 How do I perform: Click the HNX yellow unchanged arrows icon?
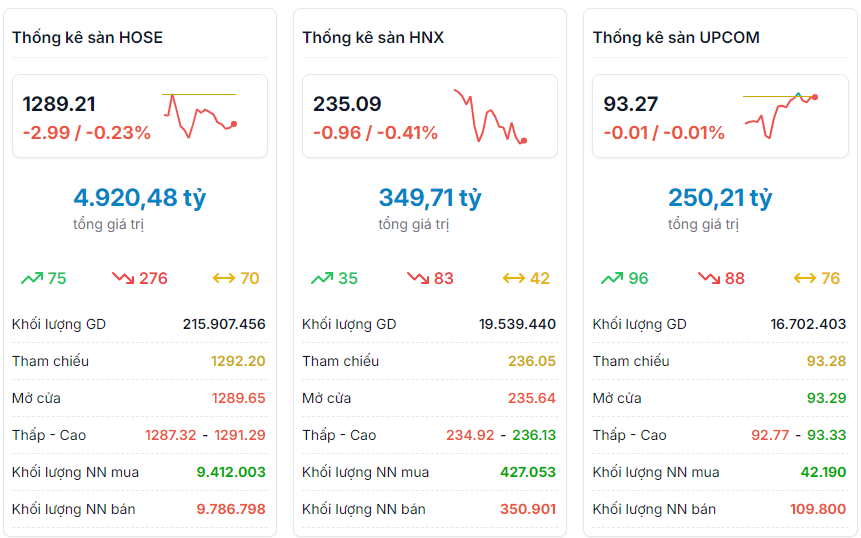513,278
